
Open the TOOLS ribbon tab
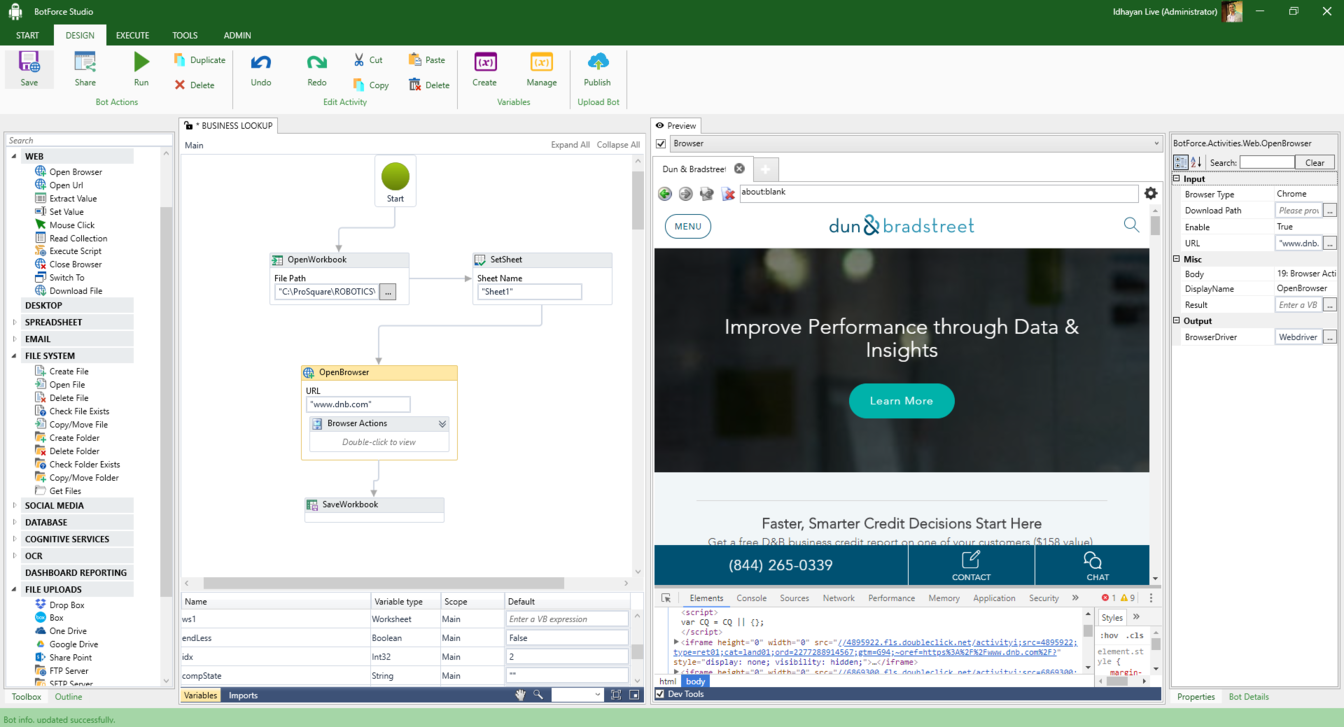point(185,35)
